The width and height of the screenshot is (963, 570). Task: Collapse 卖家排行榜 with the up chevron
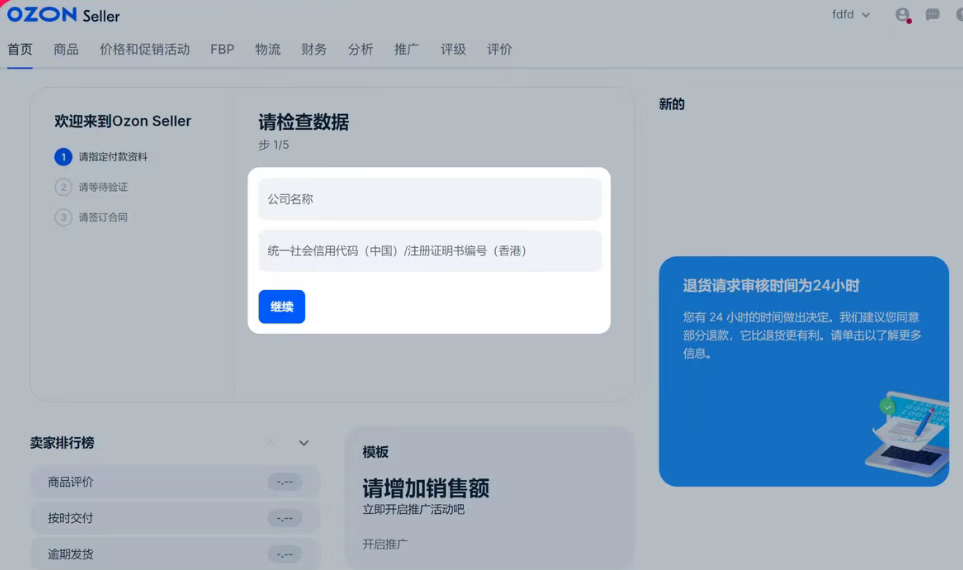coord(270,443)
